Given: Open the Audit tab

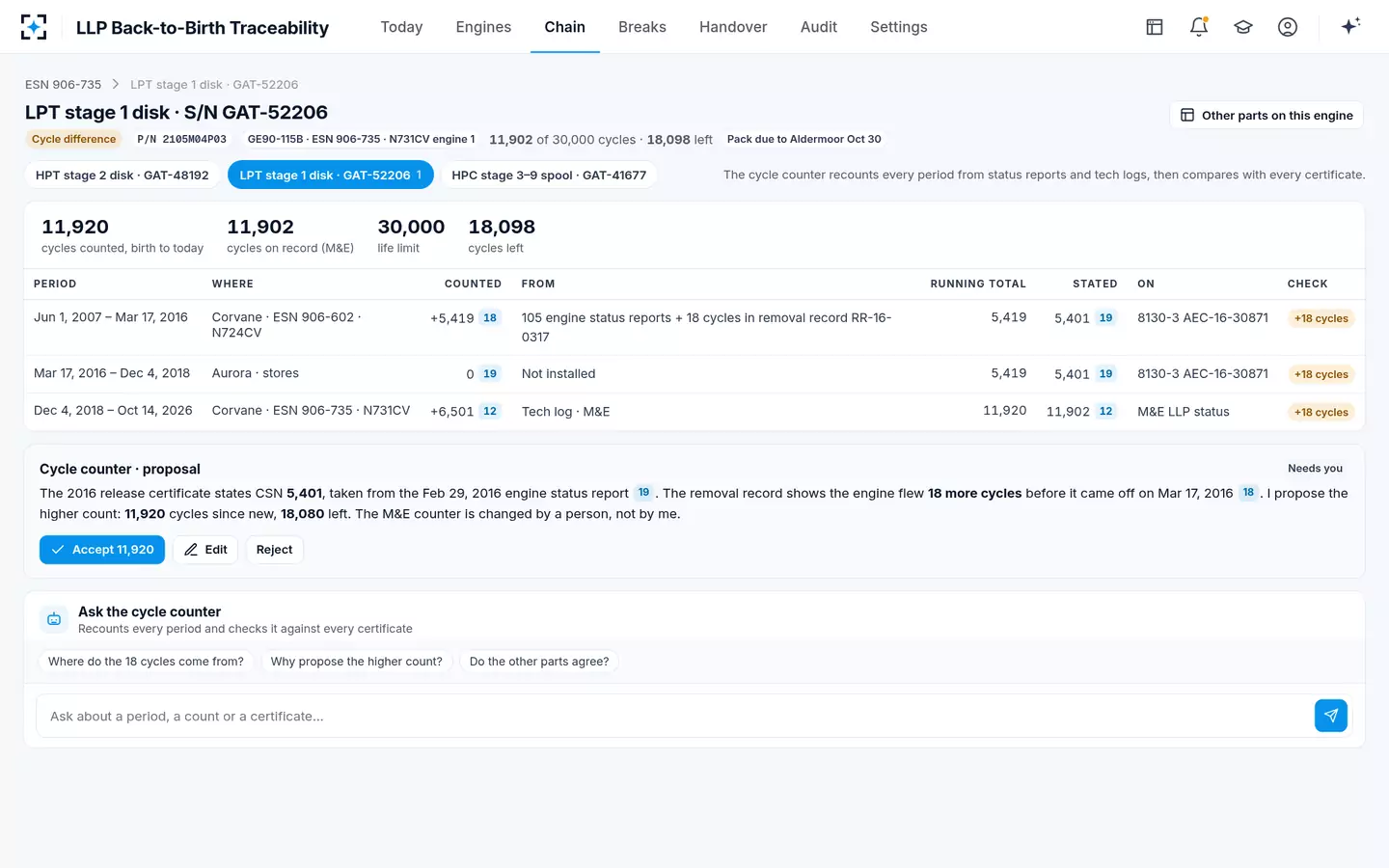Looking at the screenshot, I should tap(819, 27).
